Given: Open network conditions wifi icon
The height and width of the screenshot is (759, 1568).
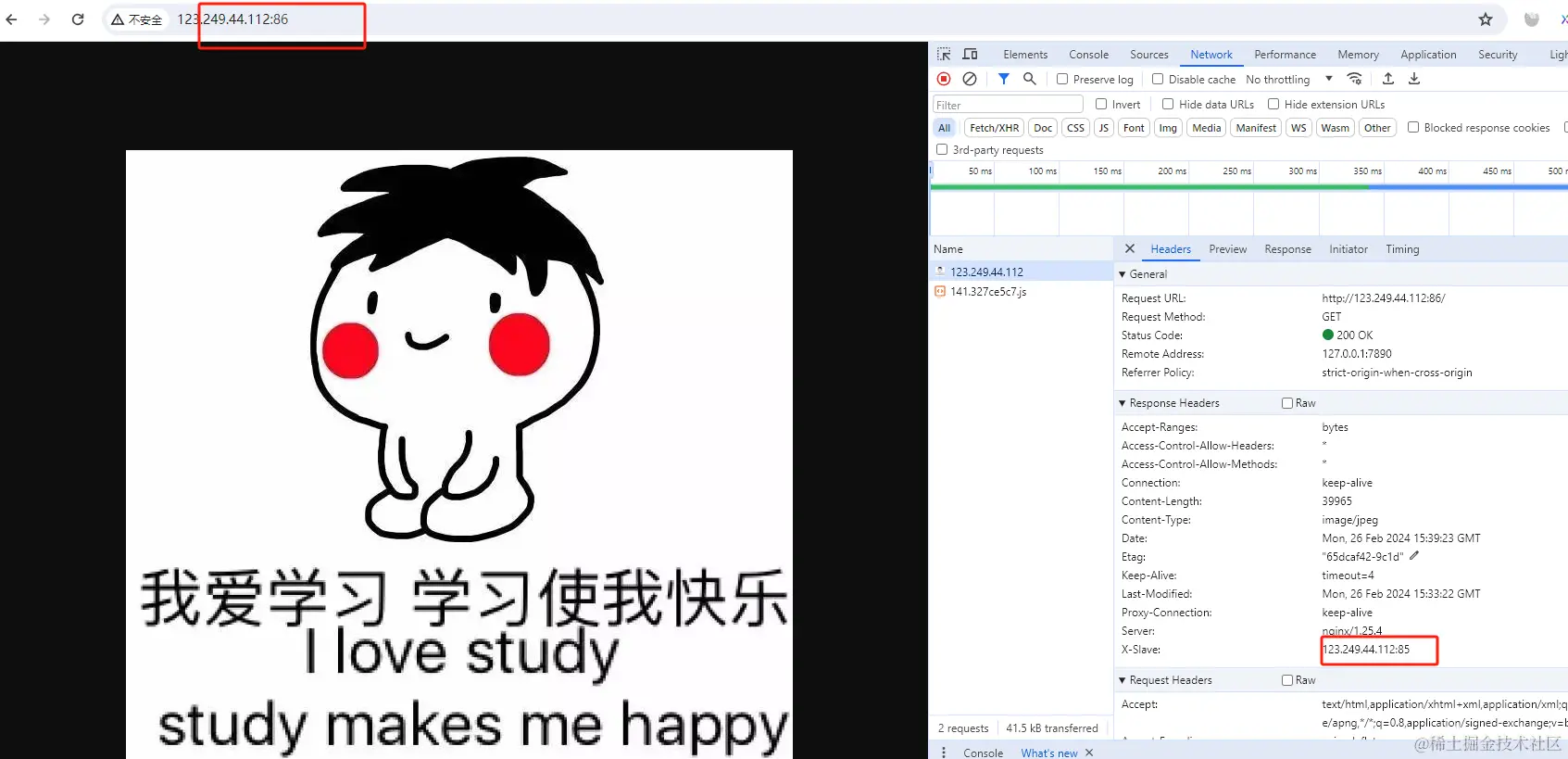Looking at the screenshot, I should [x=1354, y=79].
